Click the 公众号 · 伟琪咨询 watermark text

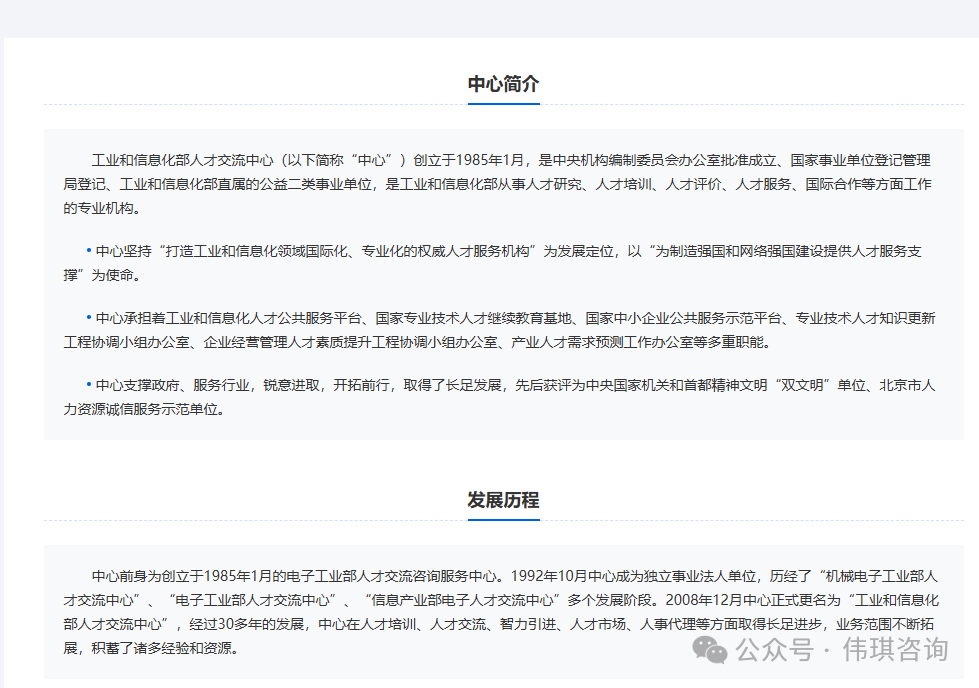coord(842,649)
